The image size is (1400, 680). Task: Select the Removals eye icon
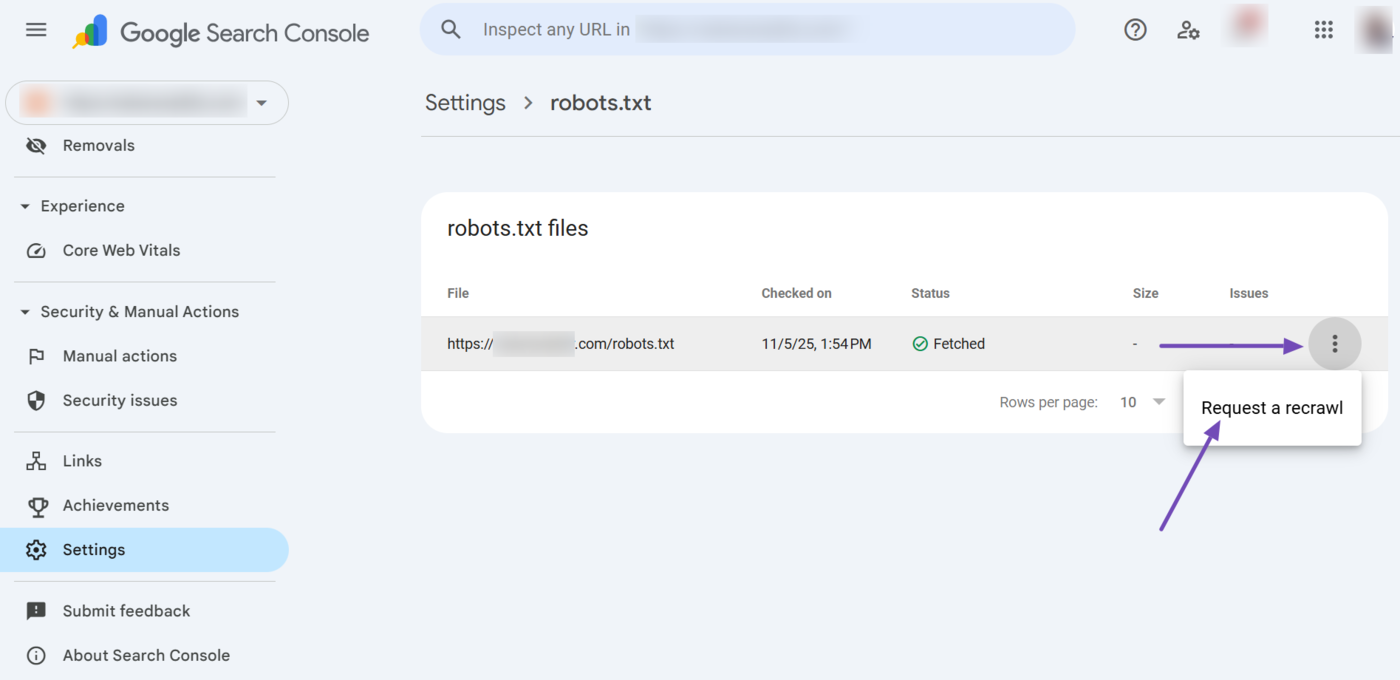(36, 145)
